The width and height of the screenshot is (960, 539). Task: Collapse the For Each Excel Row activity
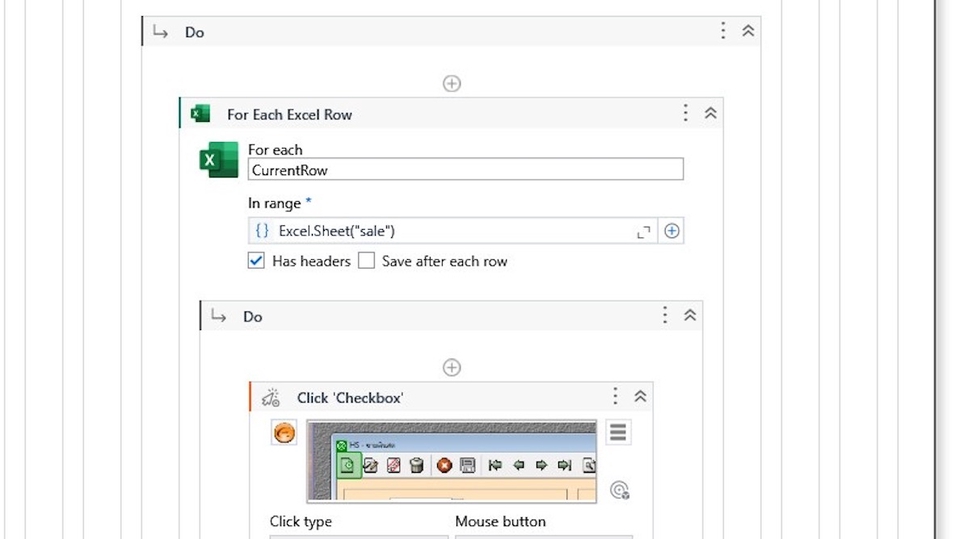(x=710, y=114)
